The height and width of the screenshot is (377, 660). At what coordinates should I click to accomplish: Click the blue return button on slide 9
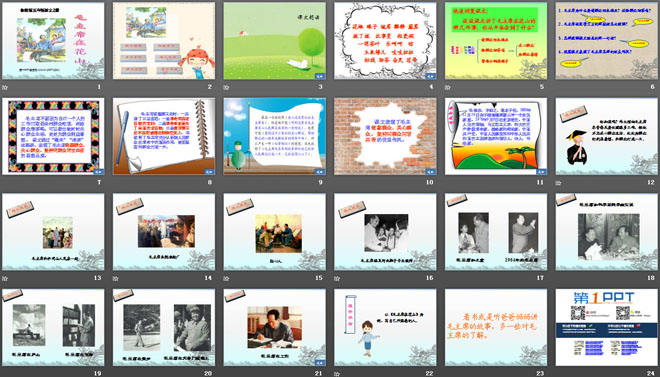[320, 172]
